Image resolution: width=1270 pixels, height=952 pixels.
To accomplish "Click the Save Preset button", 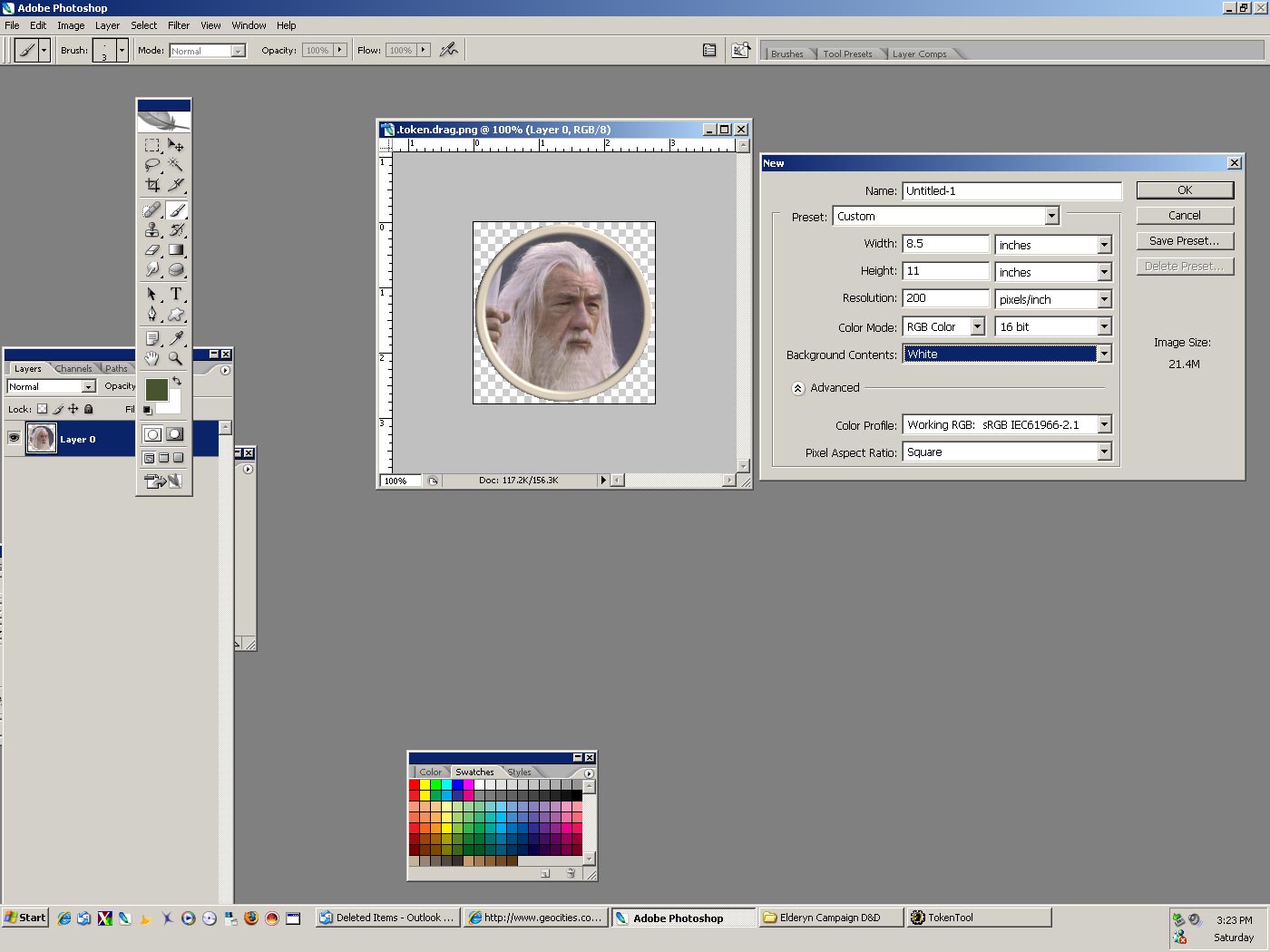I will 1185,241.
